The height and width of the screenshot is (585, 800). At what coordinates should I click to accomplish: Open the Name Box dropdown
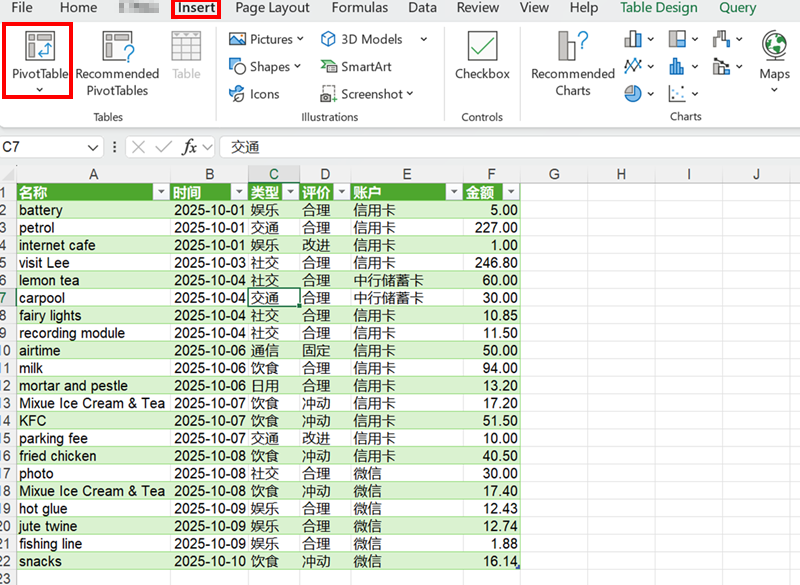coord(92,148)
